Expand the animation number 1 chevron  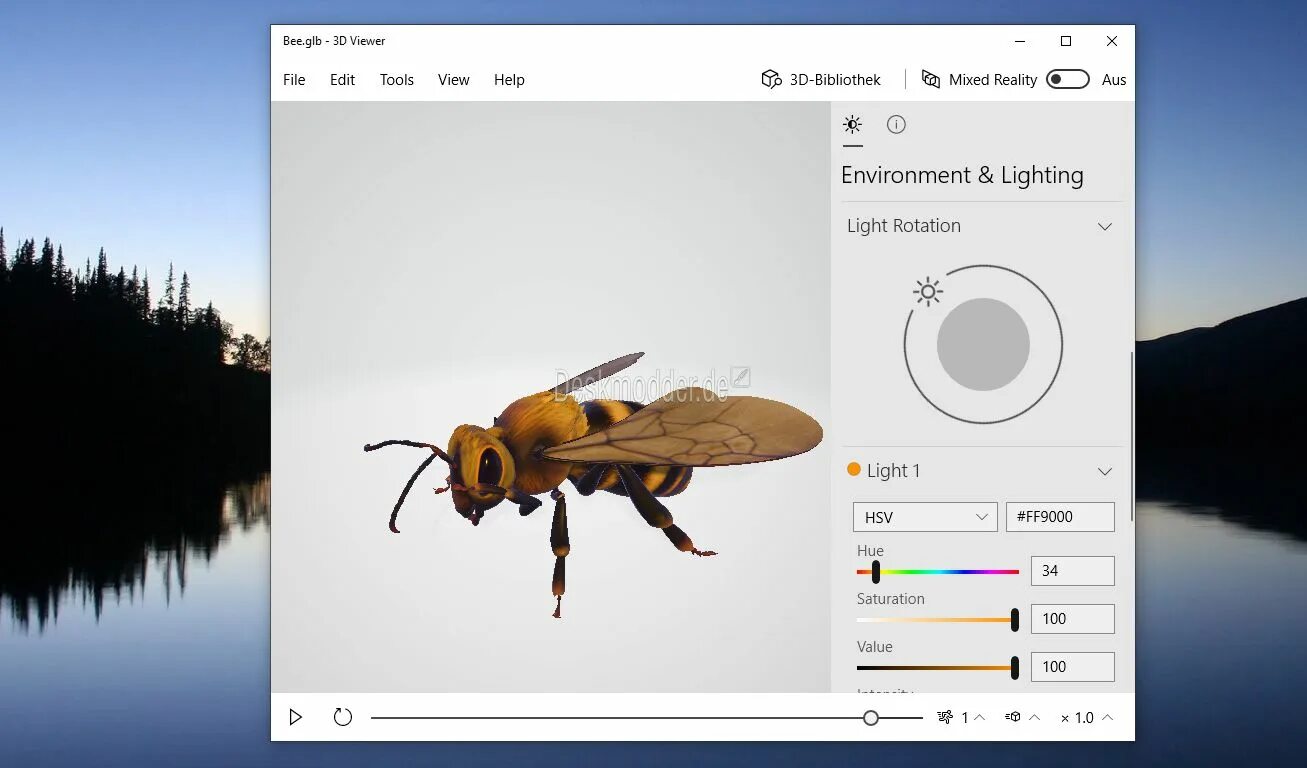(980, 717)
